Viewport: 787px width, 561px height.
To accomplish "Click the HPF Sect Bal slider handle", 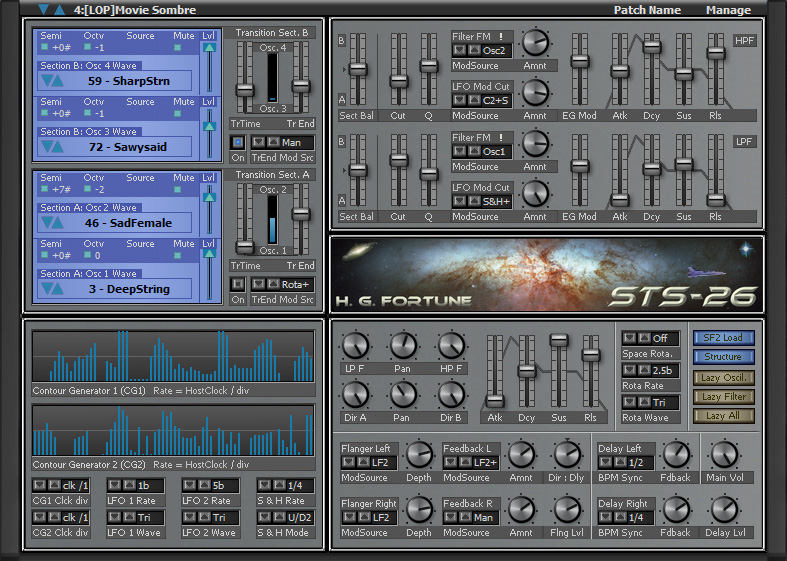I will point(358,69).
